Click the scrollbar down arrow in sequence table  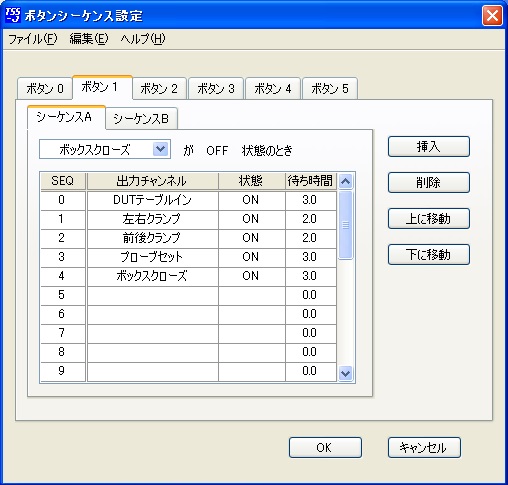point(345,373)
